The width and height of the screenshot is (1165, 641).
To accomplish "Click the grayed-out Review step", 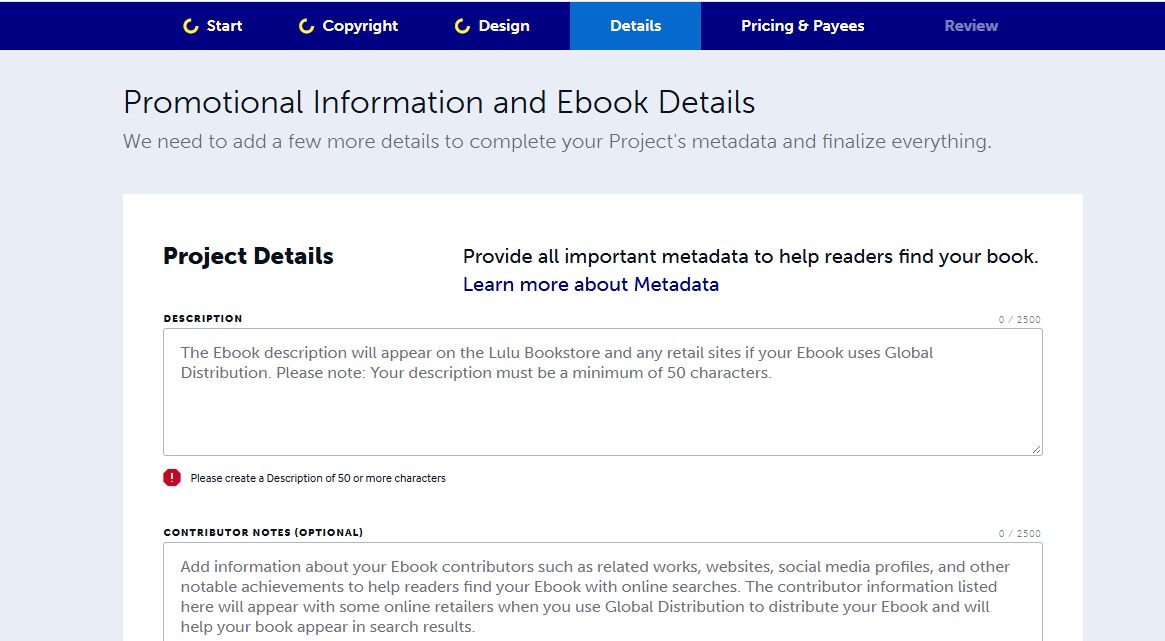I will (970, 25).
